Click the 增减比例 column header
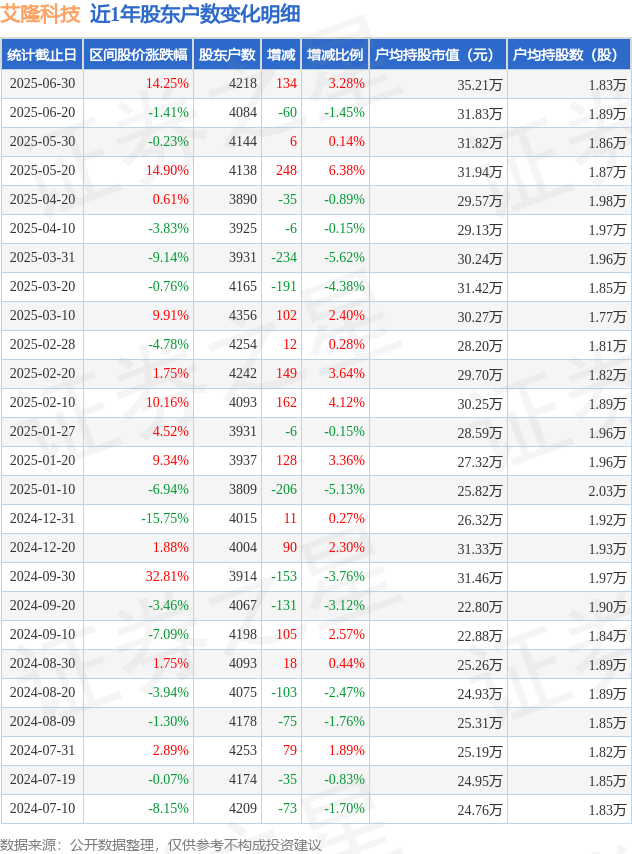Viewport: 632px width, 854px height. (x=335, y=54)
